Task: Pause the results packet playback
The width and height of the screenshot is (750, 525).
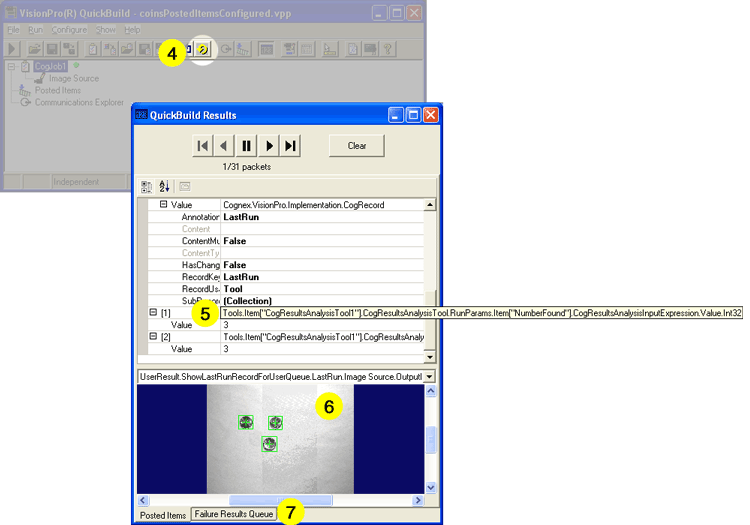Action: [246, 145]
